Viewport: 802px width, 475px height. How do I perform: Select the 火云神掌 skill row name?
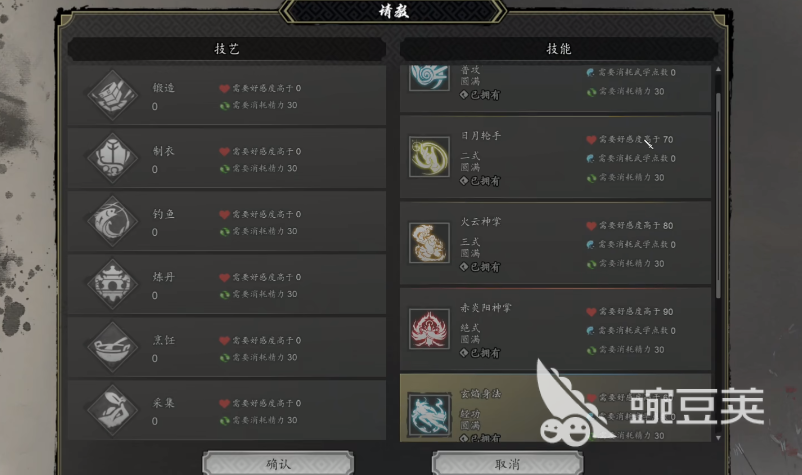click(x=480, y=222)
